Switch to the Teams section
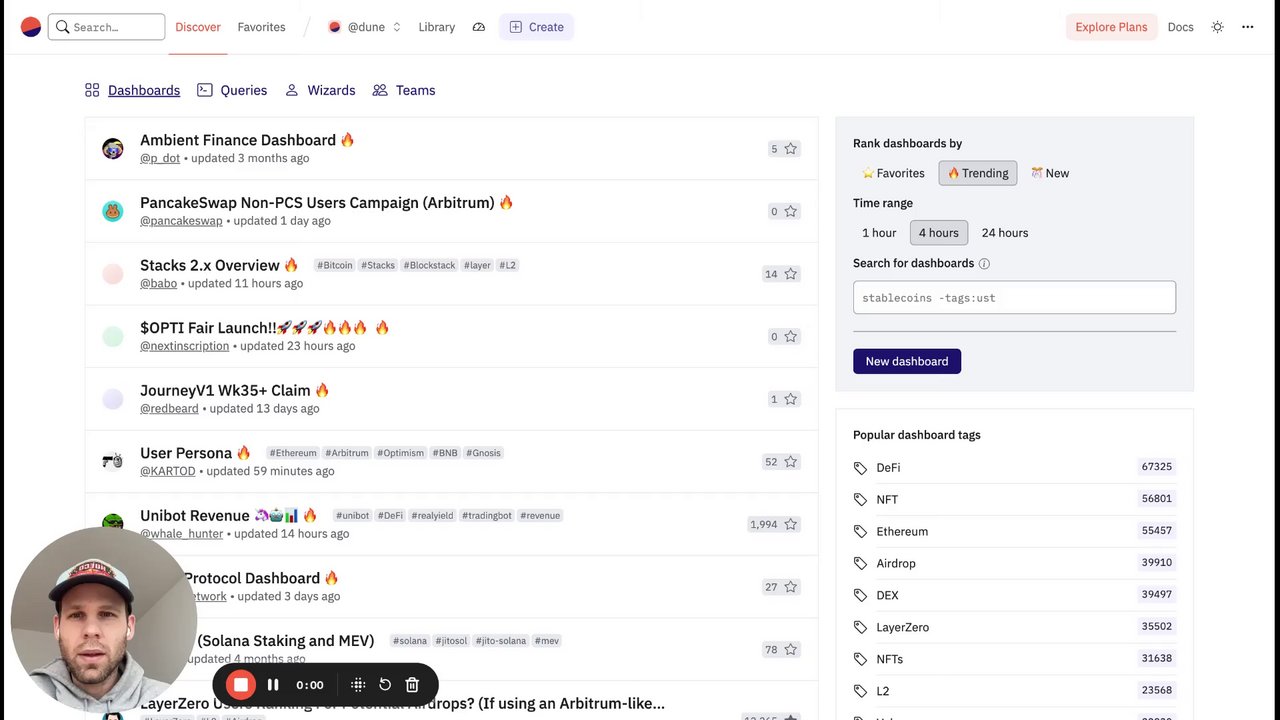The image size is (1280, 720). 404,90
